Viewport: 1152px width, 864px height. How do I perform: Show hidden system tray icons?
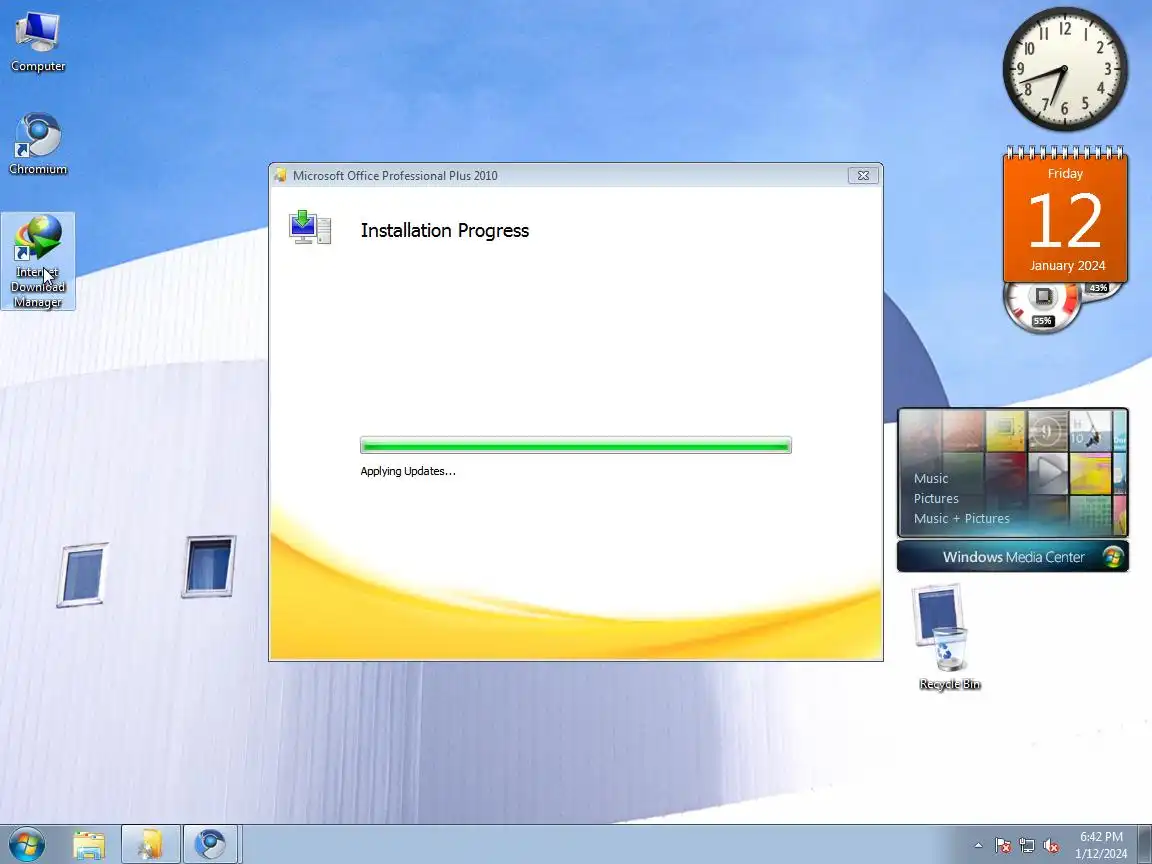tap(978, 845)
